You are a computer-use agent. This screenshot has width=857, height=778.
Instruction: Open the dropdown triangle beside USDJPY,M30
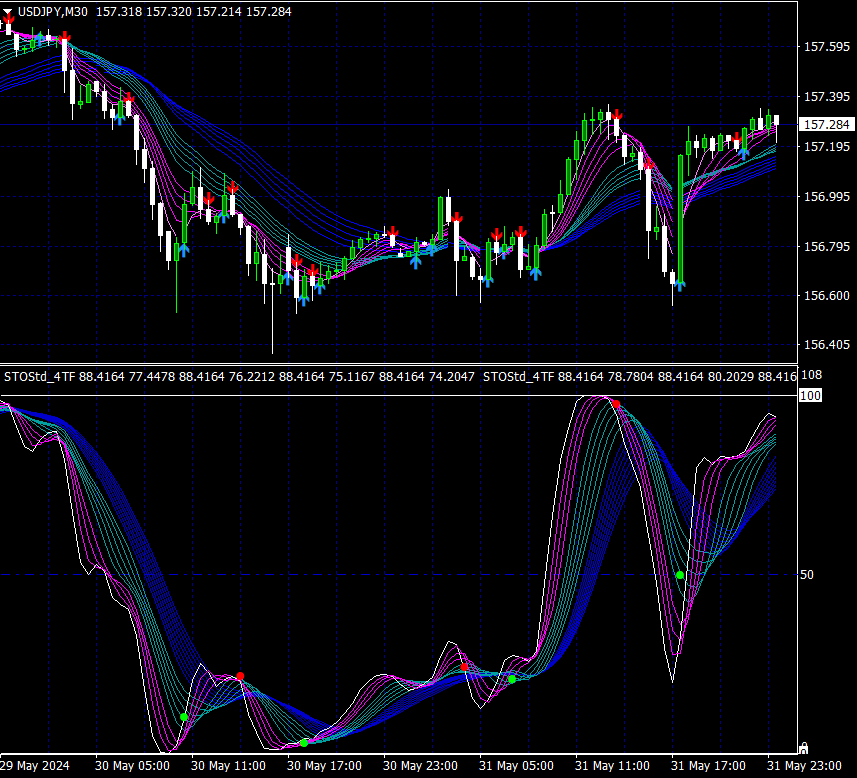click(x=8, y=11)
